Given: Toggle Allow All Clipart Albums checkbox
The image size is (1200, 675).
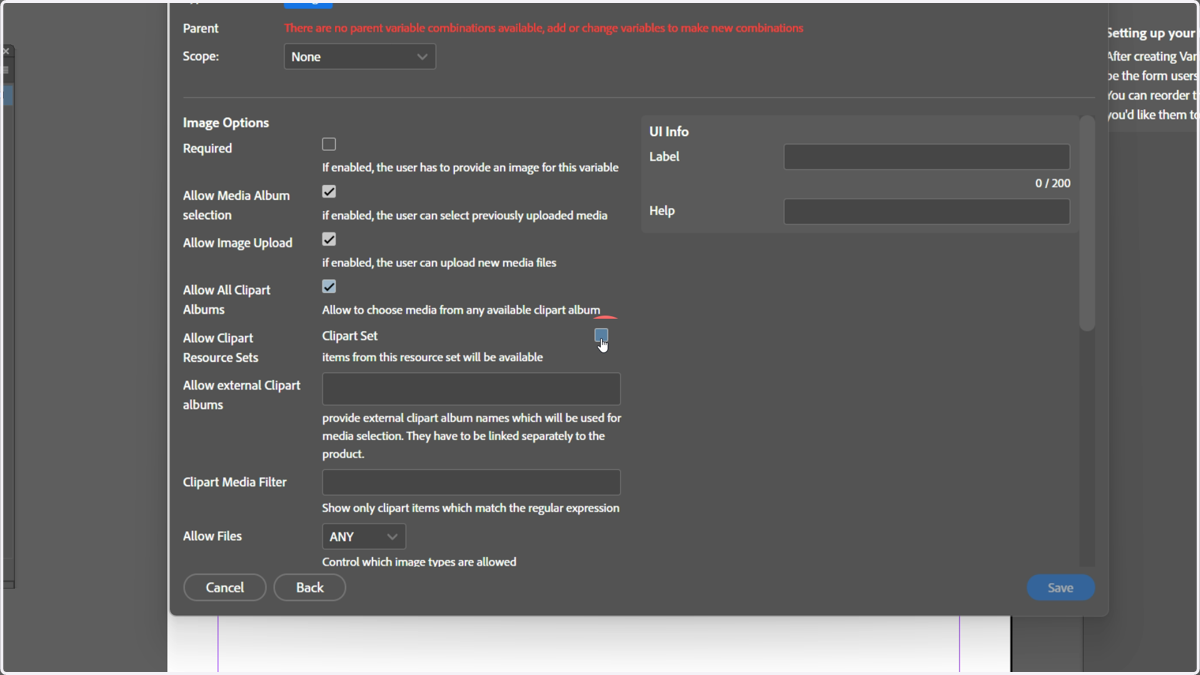Looking at the screenshot, I should 329,286.
